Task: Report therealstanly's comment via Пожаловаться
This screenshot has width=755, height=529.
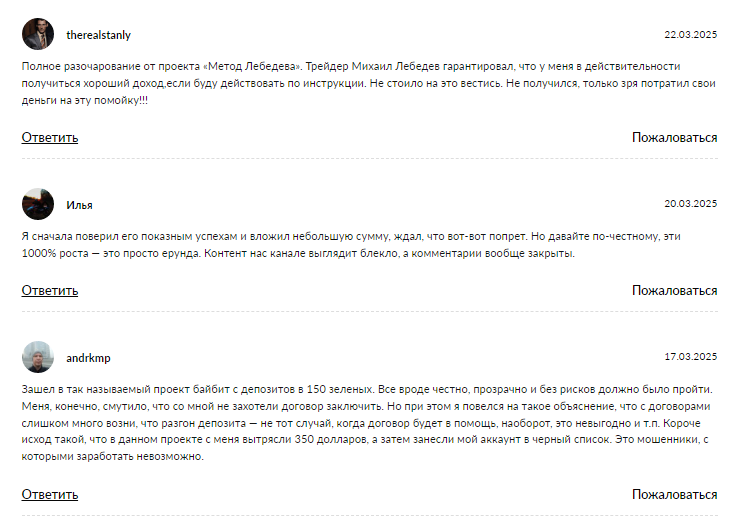Action: coord(674,138)
